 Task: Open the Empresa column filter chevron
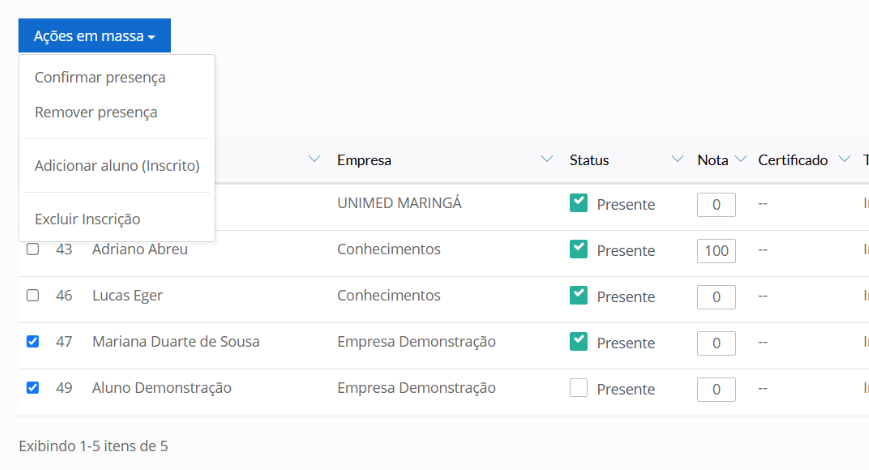(x=546, y=160)
